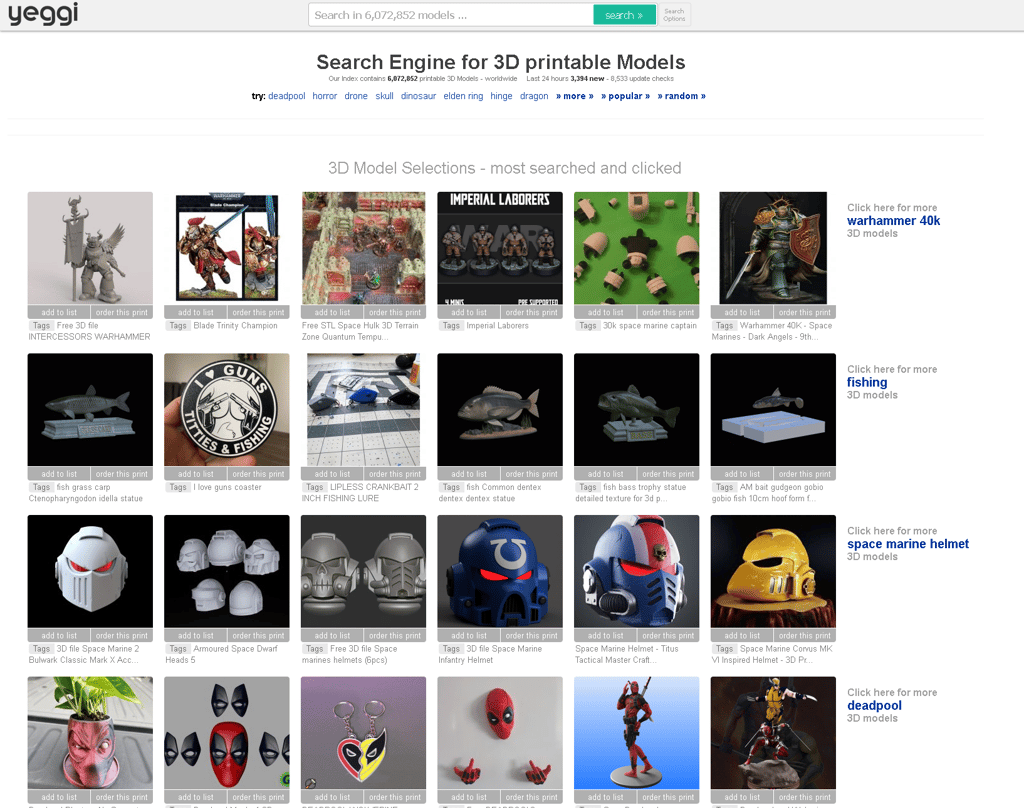The width and height of the screenshot is (1024, 808).
Task: Click the yeggi logo
Action: (43, 14)
